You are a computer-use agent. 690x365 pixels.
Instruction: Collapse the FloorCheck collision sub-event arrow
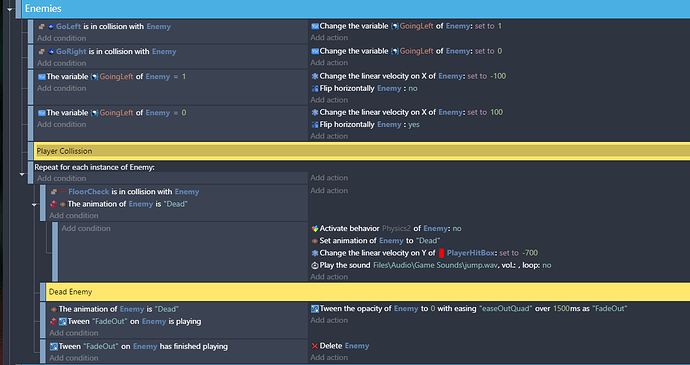34,205
